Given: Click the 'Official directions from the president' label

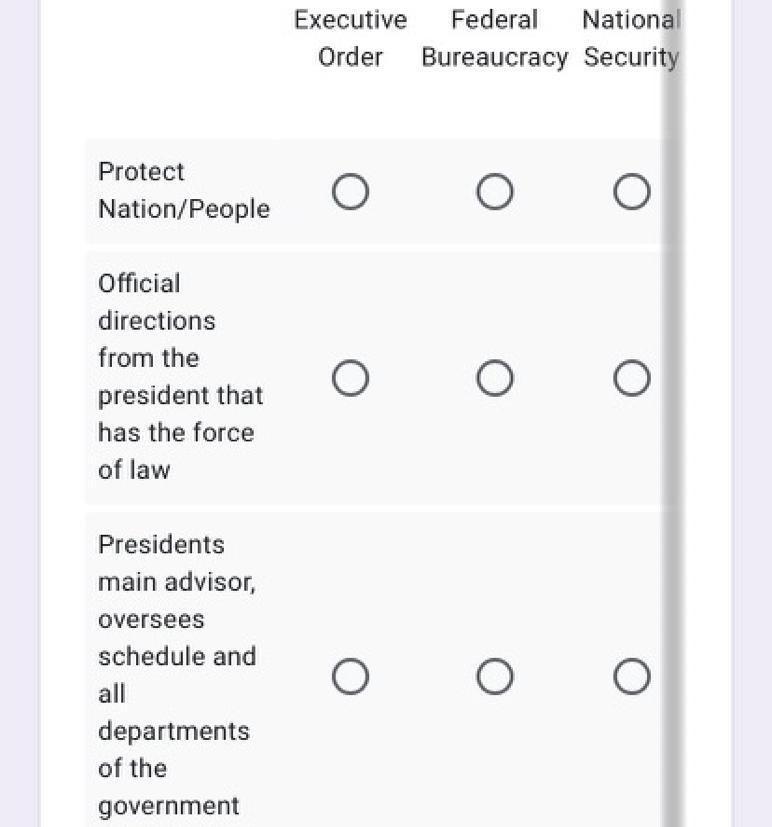Looking at the screenshot, I should click(180, 376).
